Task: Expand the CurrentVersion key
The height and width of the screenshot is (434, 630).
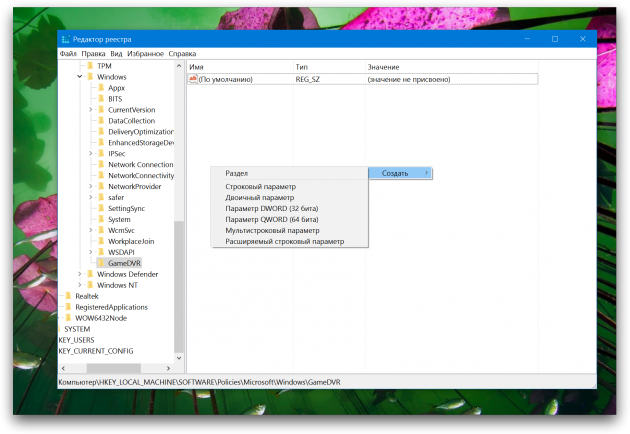Action: tap(90, 109)
